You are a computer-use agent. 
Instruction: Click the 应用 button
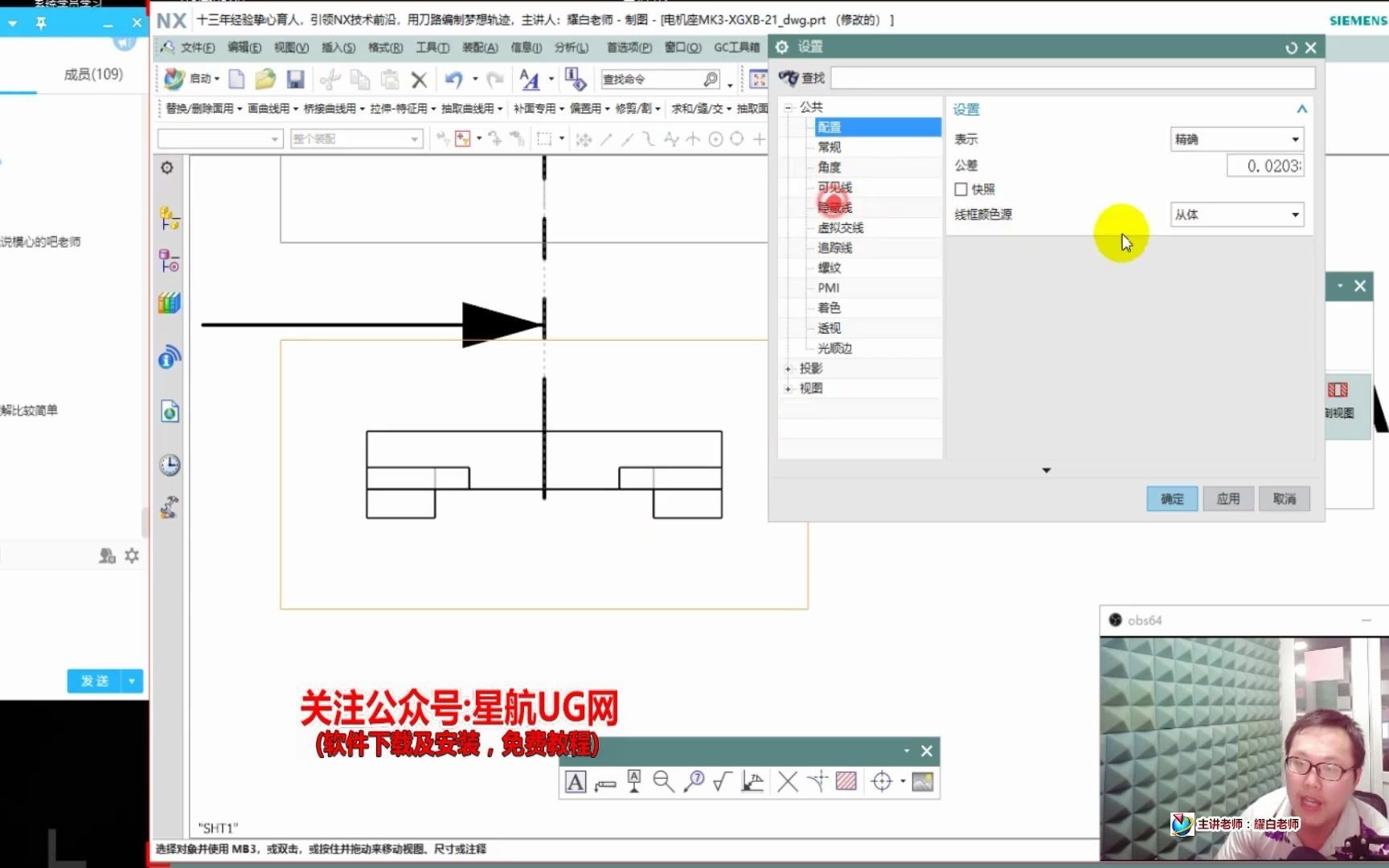tap(1228, 499)
